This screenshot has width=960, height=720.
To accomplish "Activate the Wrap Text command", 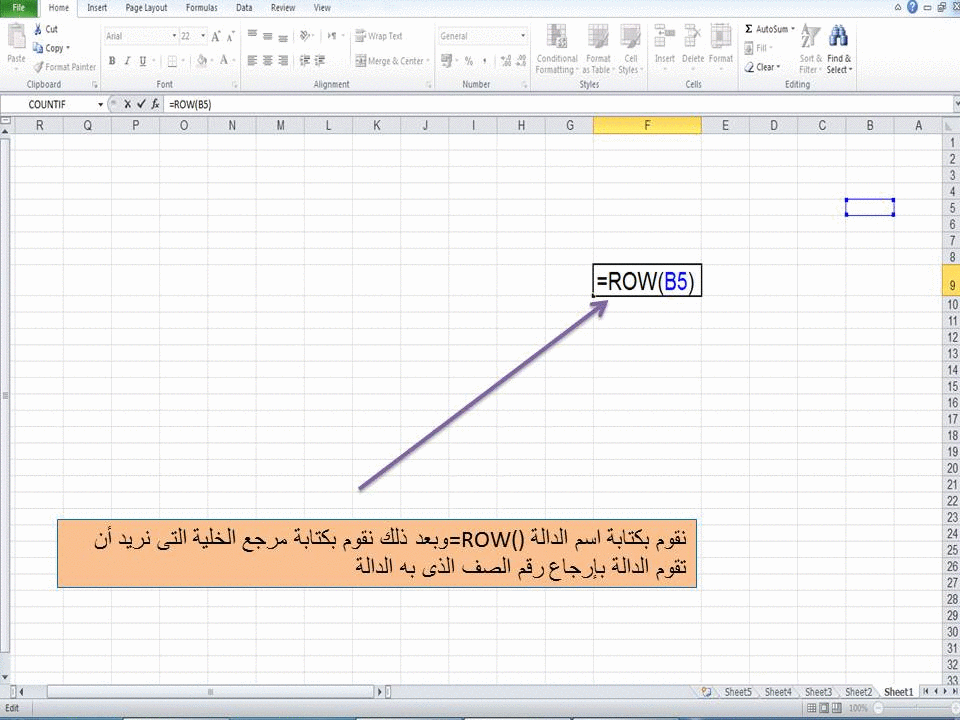I will (x=383, y=36).
